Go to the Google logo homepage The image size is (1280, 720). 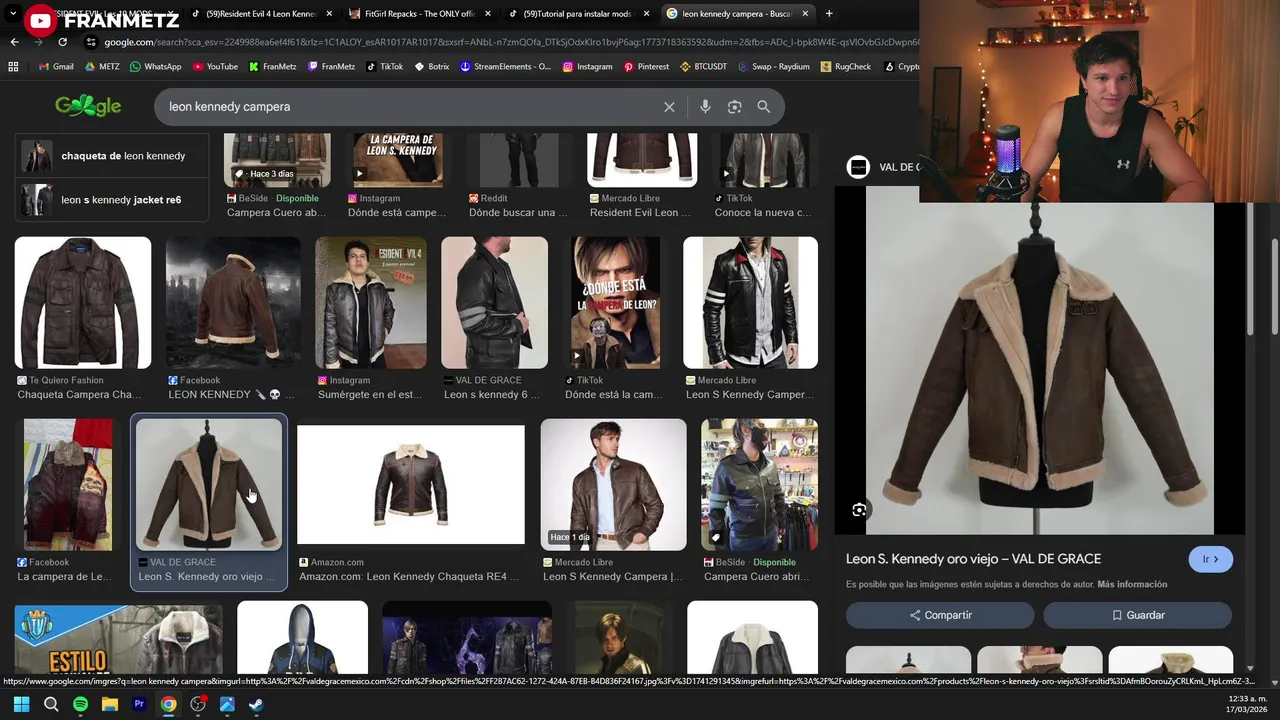[x=88, y=106]
